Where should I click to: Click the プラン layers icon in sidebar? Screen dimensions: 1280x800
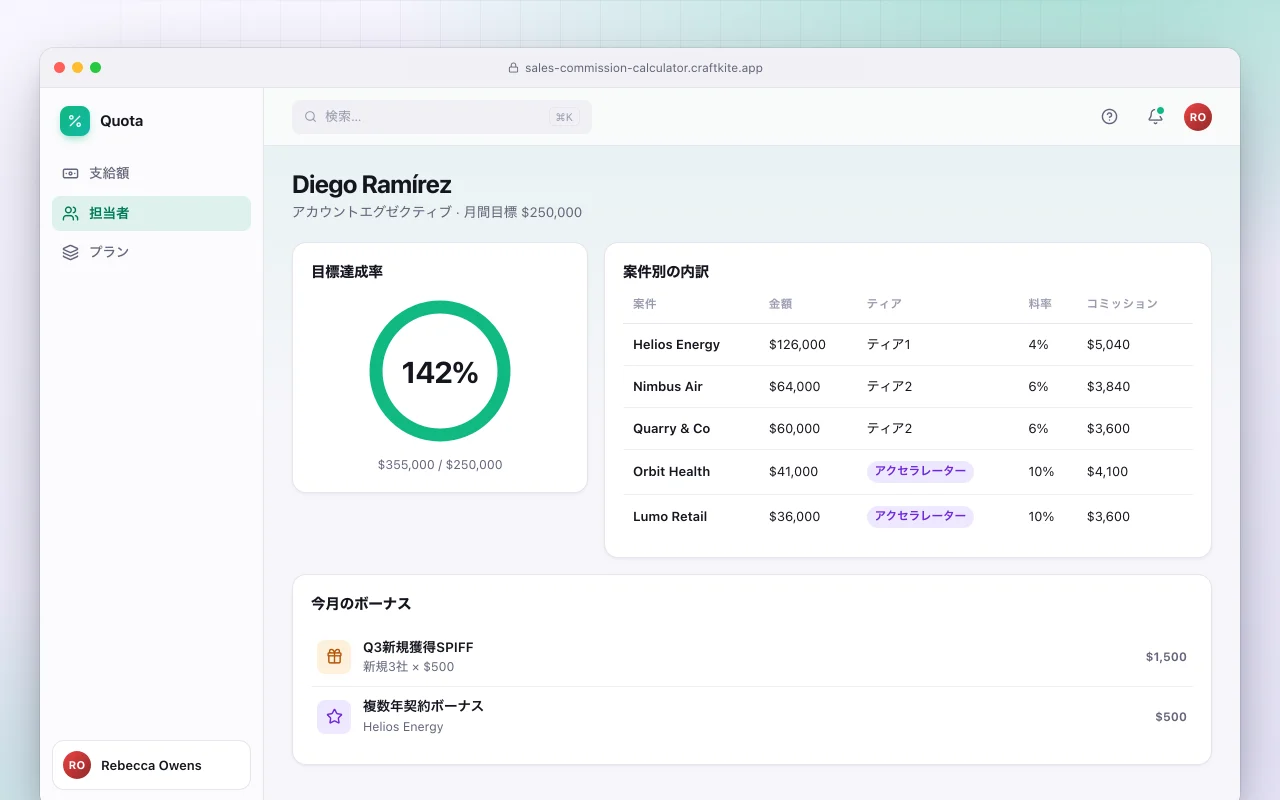[x=70, y=252]
